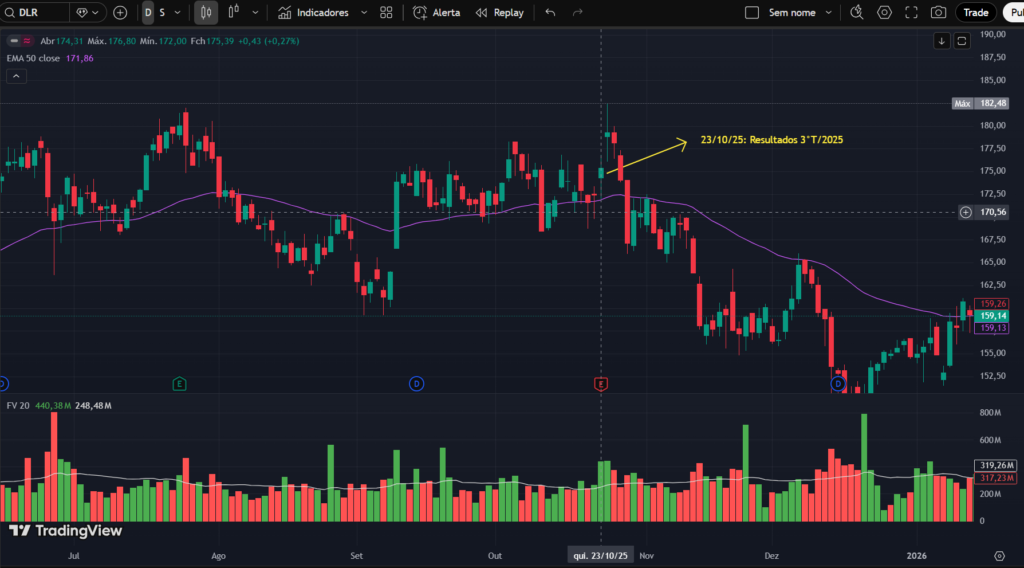Click the qui. 23/10/25 date label

pyautogui.click(x=600, y=556)
